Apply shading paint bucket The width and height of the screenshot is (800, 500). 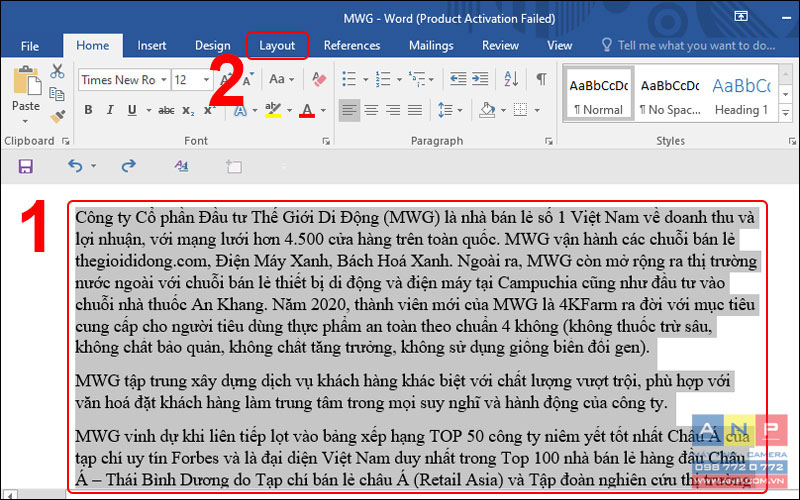487,110
